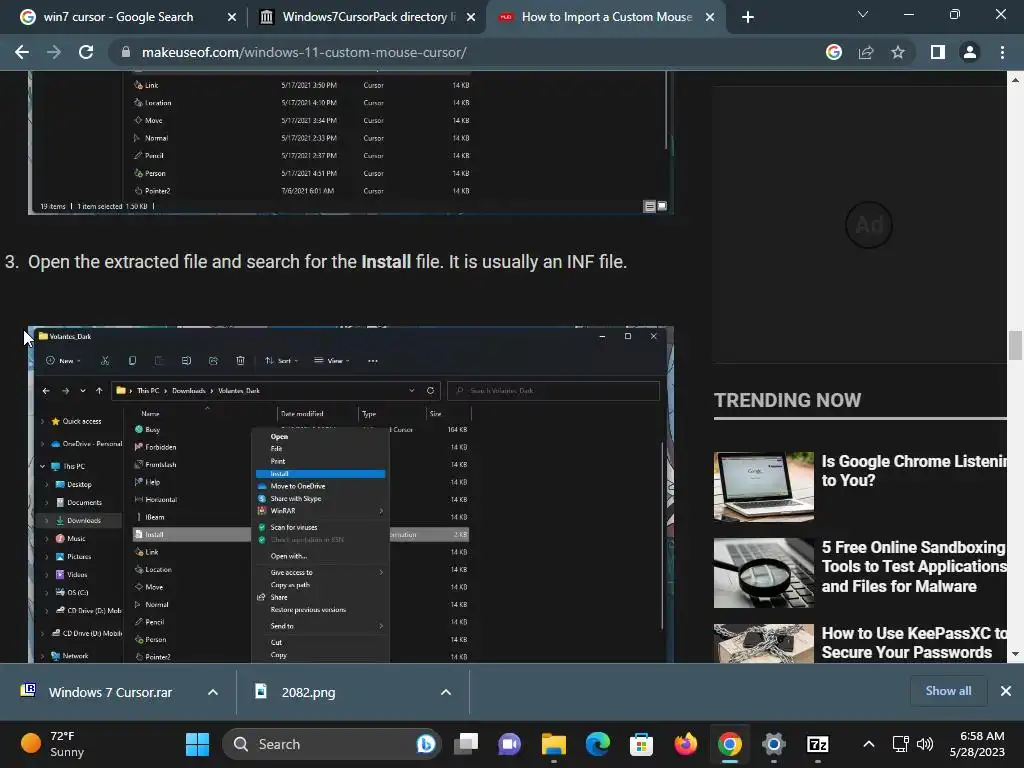Reload the makeuseof page
Viewport: 1024px width, 768px height.
coord(86,52)
